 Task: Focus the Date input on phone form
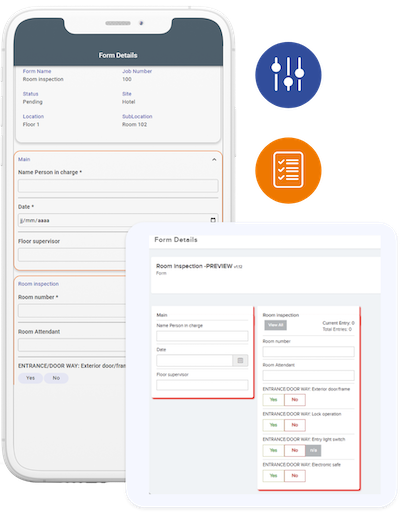[x=118, y=220]
